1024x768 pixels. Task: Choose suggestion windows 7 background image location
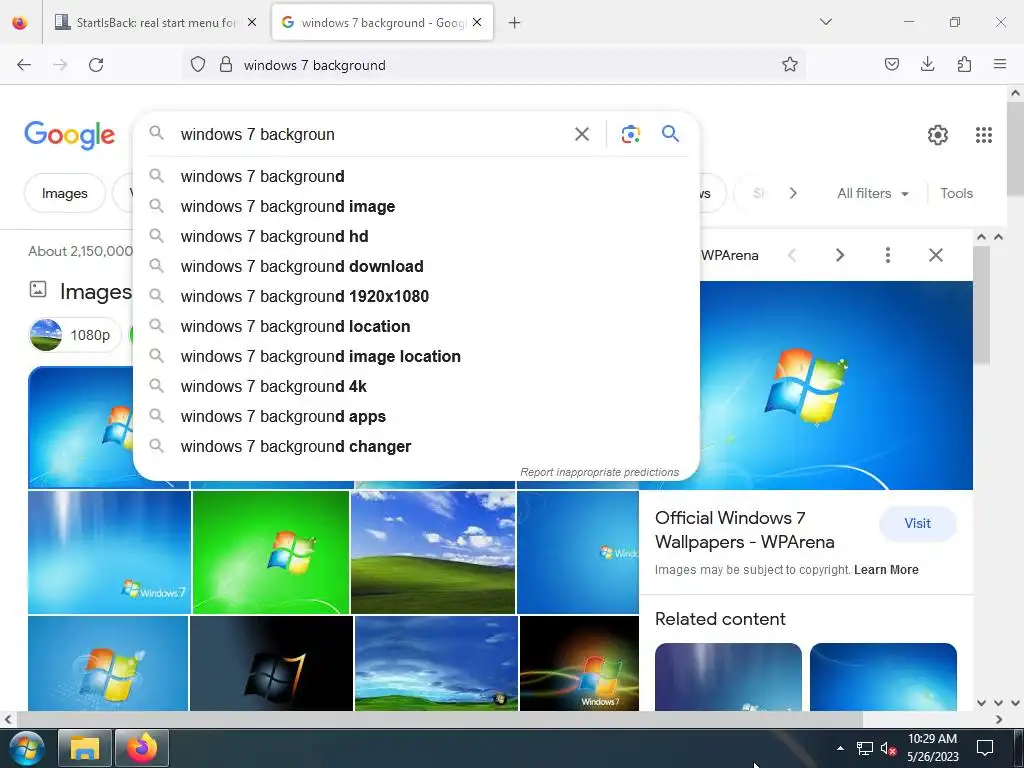417,357
